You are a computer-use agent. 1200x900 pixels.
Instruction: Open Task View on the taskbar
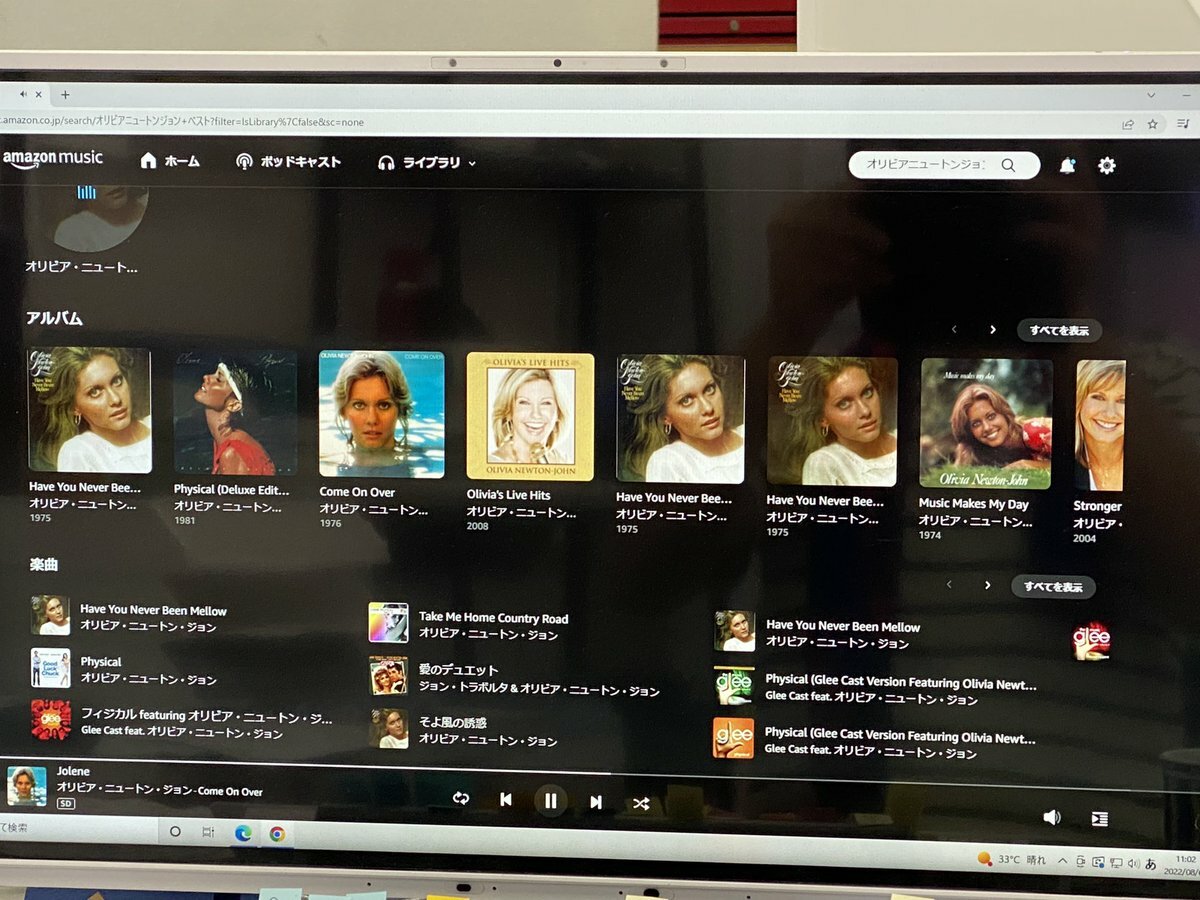pos(208,832)
